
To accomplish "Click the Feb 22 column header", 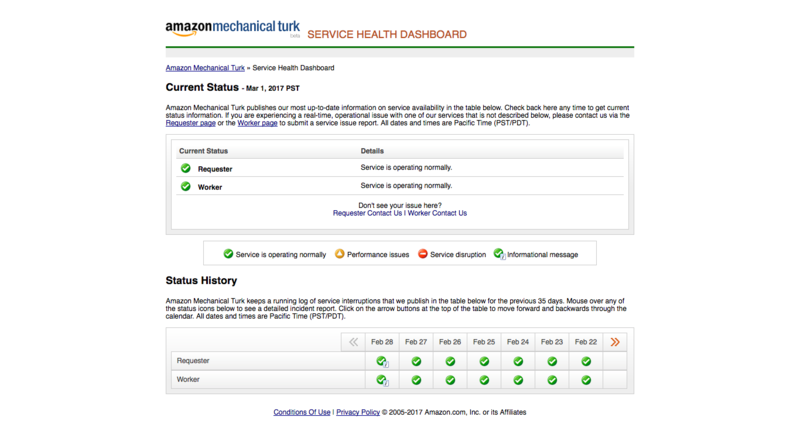I will [x=586, y=342].
